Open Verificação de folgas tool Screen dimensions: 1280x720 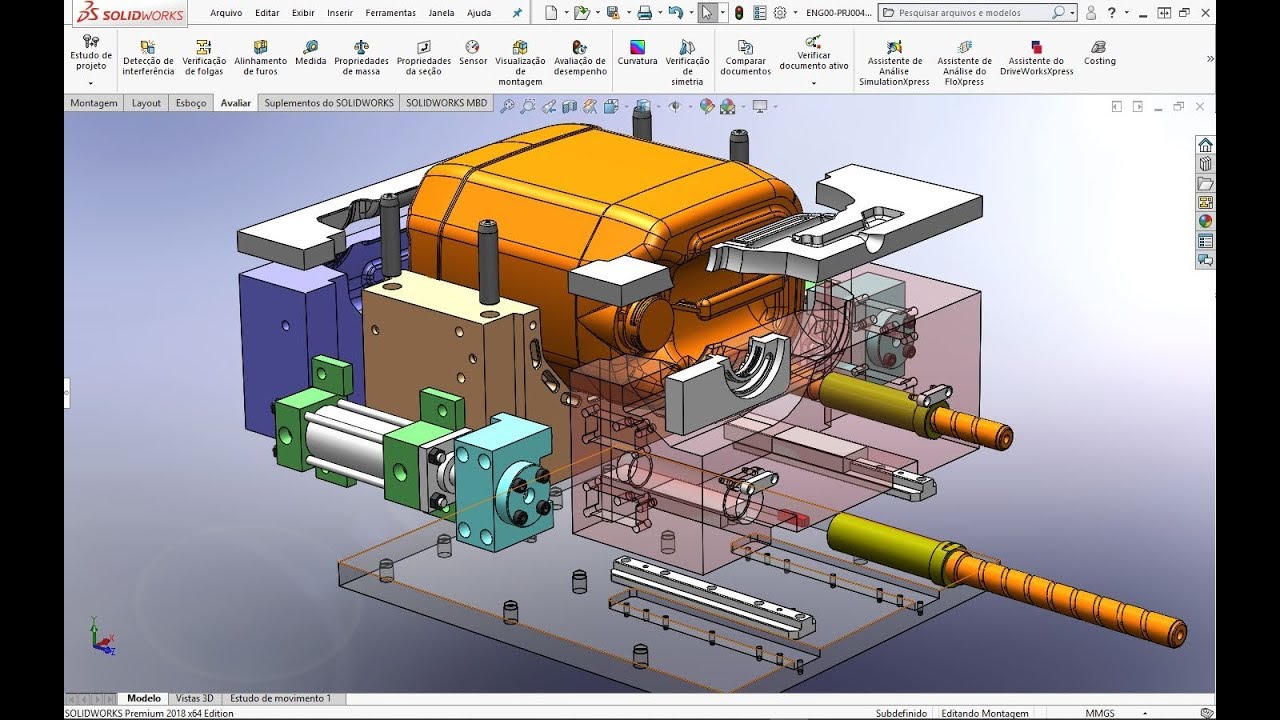[204, 59]
